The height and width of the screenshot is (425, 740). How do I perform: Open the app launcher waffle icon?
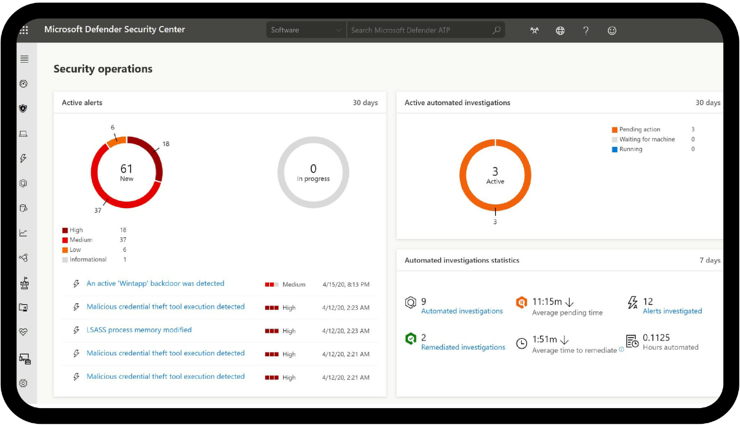click(24, 30)
